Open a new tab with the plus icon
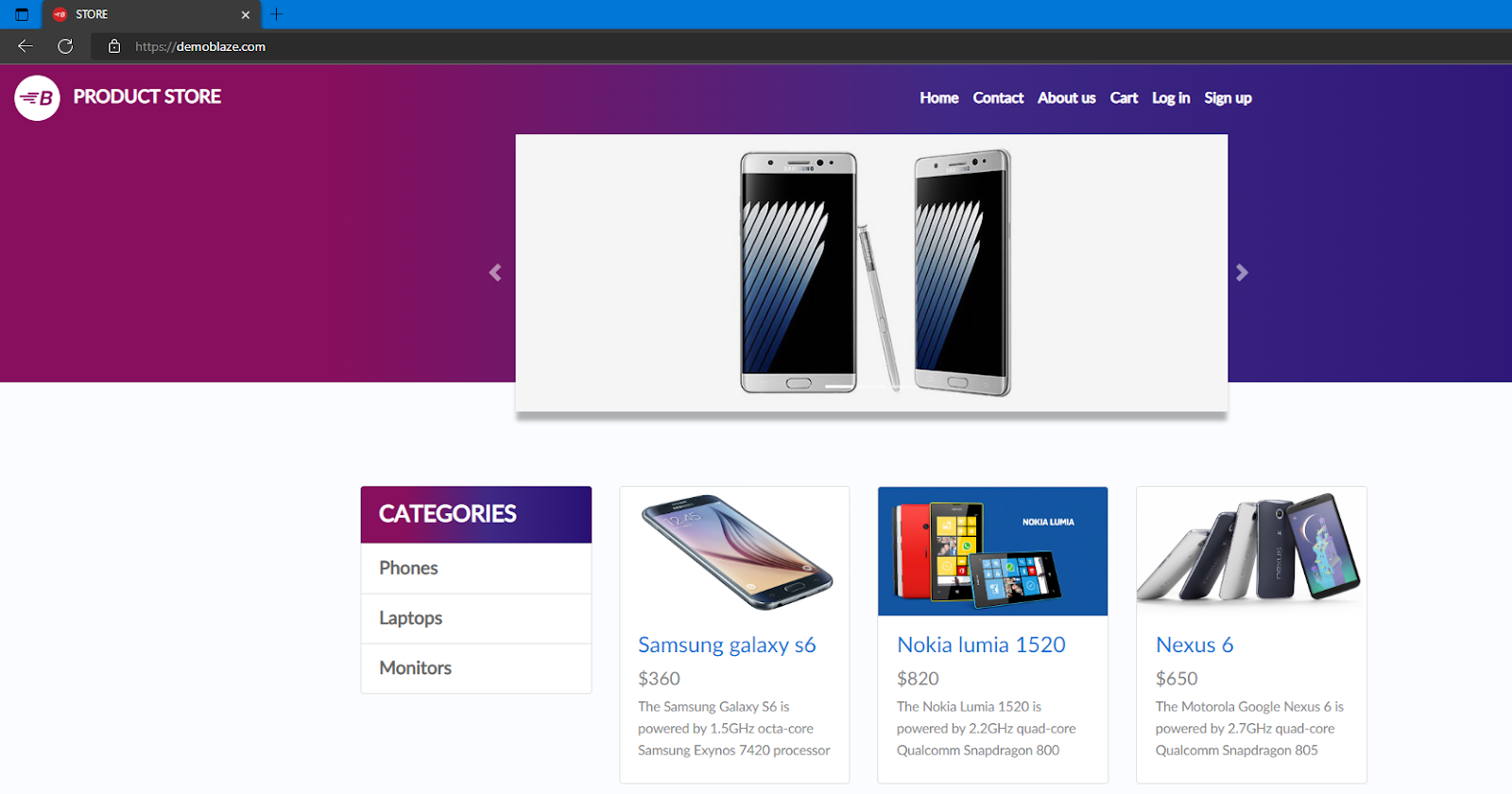The width and height of the screenshot is (1512, 794). [276, 14]
